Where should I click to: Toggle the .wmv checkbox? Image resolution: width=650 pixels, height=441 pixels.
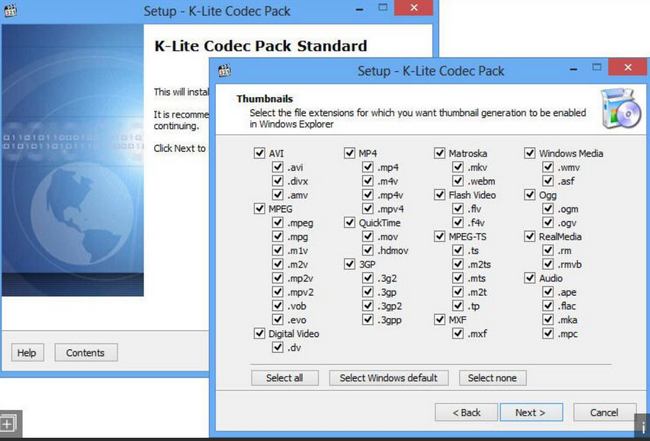548,167
